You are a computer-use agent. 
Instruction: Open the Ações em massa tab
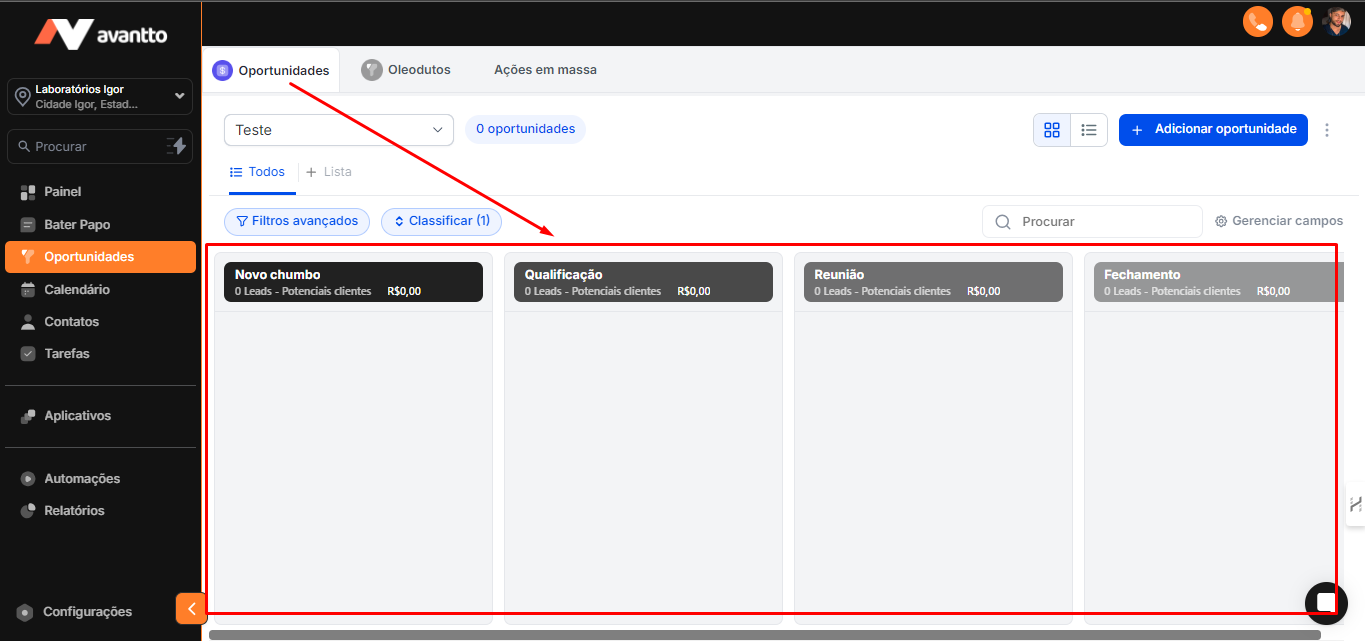coord(545,70)
